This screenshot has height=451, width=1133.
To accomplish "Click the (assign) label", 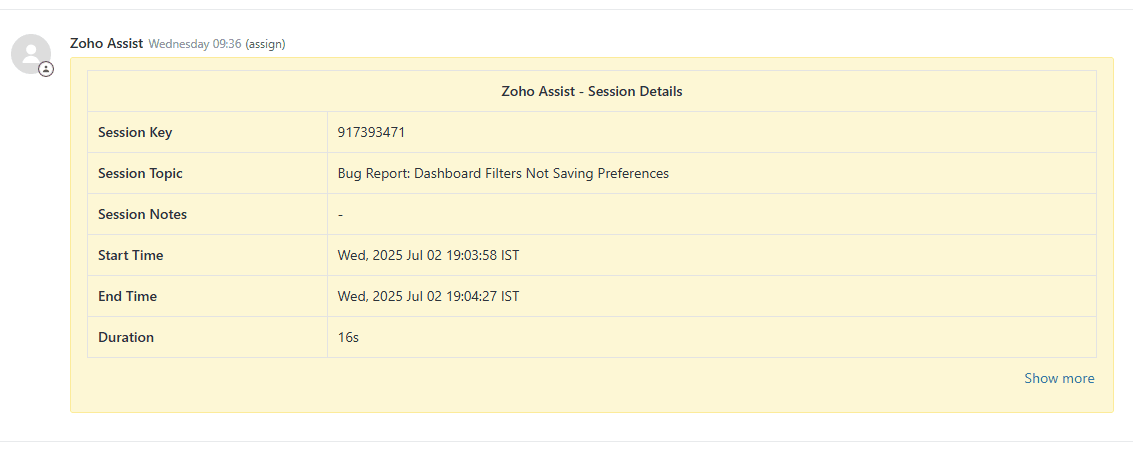I will pyautogui.click(x=266, y=44).
